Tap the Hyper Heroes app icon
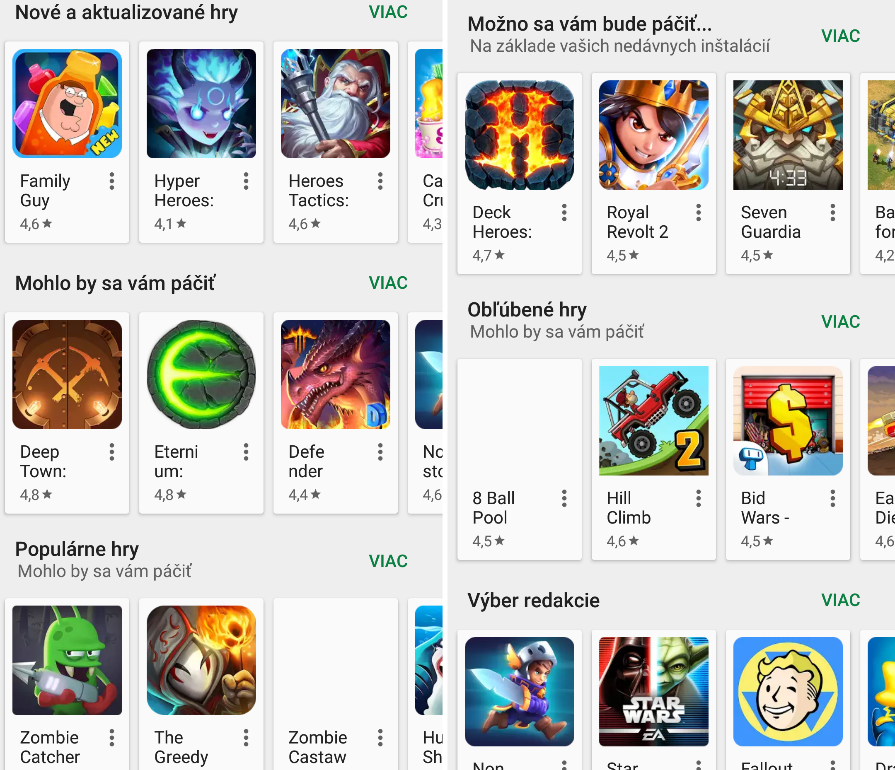 [x=201, y=103]
